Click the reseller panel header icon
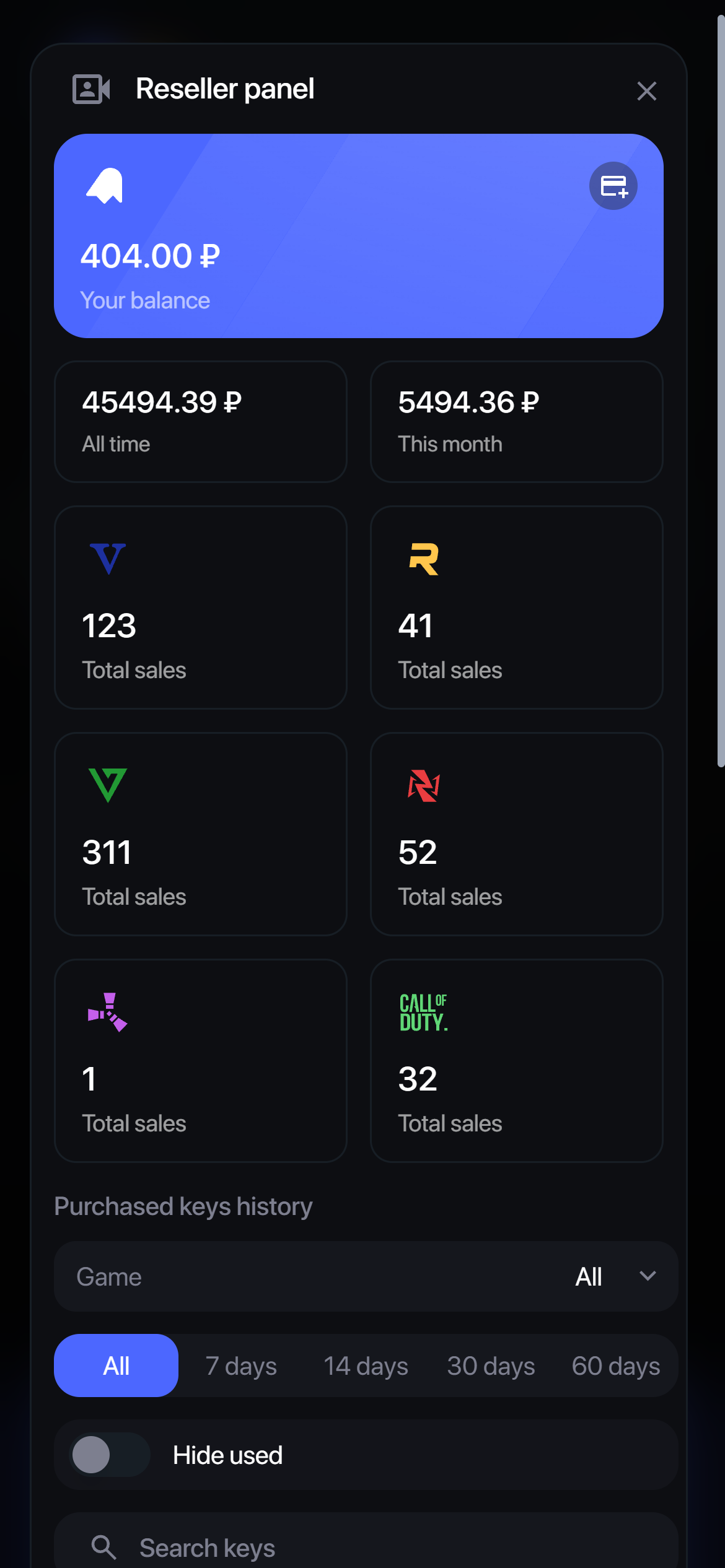The width and height of the screenshot is (725, 1568). (91, 89)
